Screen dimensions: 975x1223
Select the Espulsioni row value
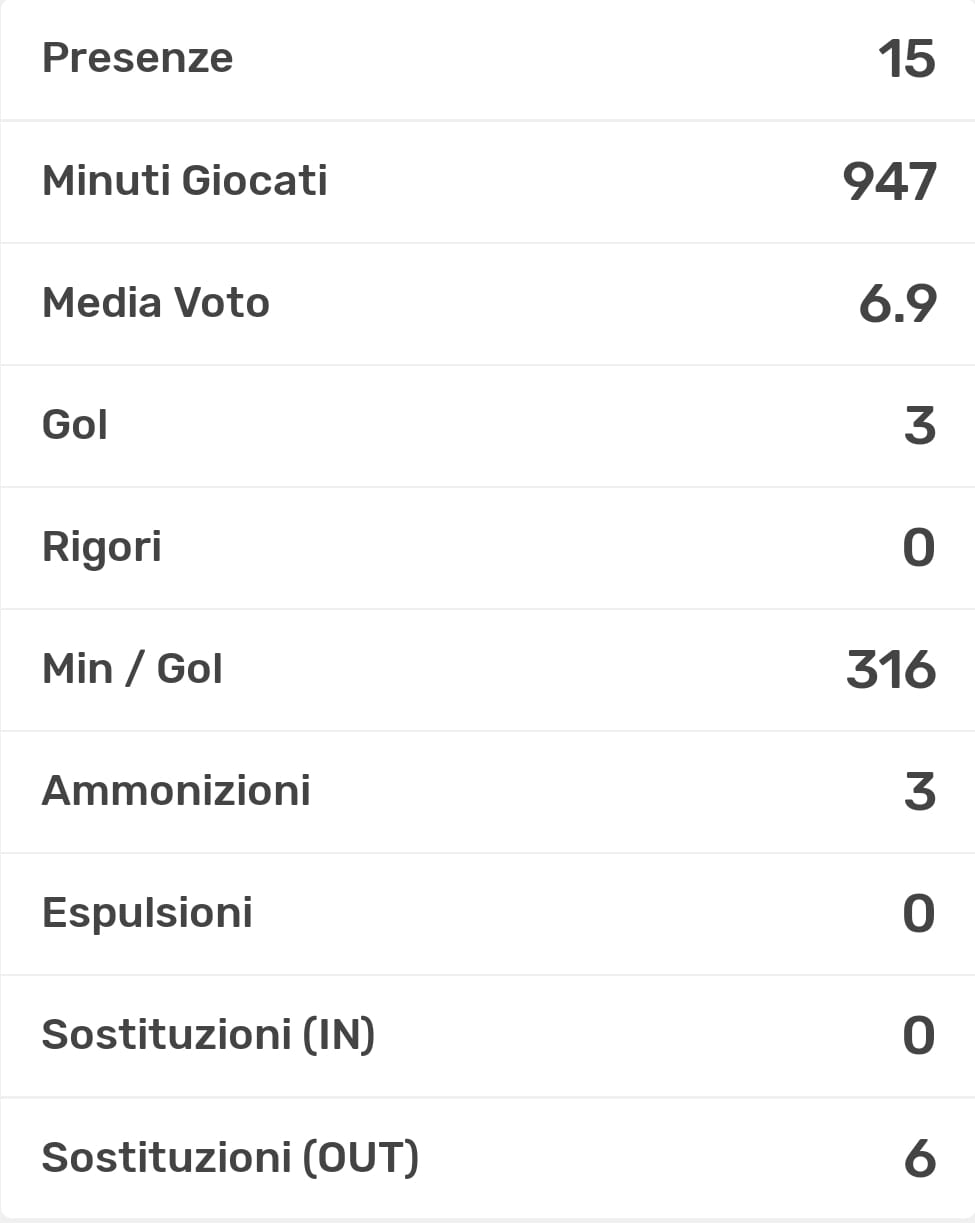point(919,914)
